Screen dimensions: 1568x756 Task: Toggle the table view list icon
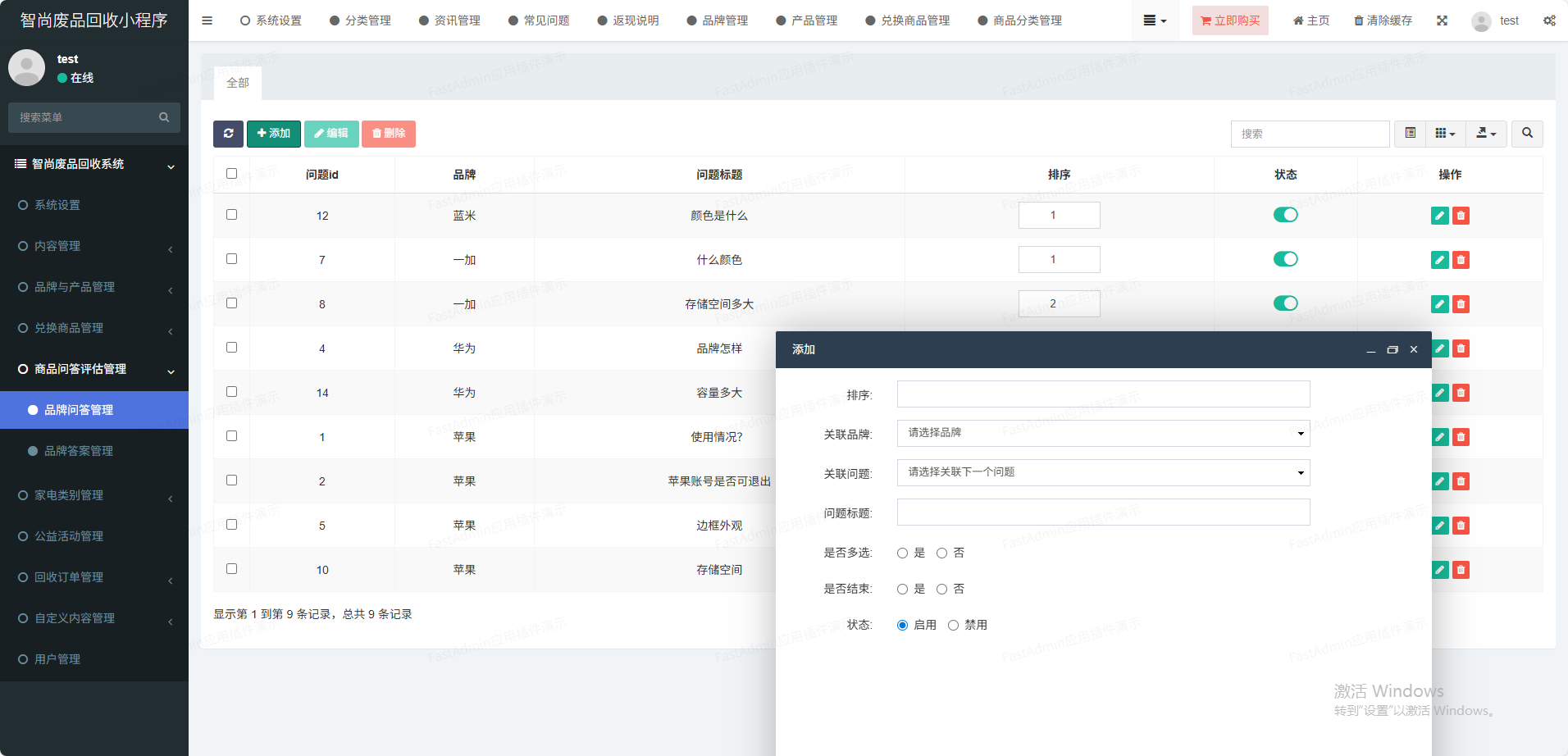pyautogui.click(x=1410, y=134)
